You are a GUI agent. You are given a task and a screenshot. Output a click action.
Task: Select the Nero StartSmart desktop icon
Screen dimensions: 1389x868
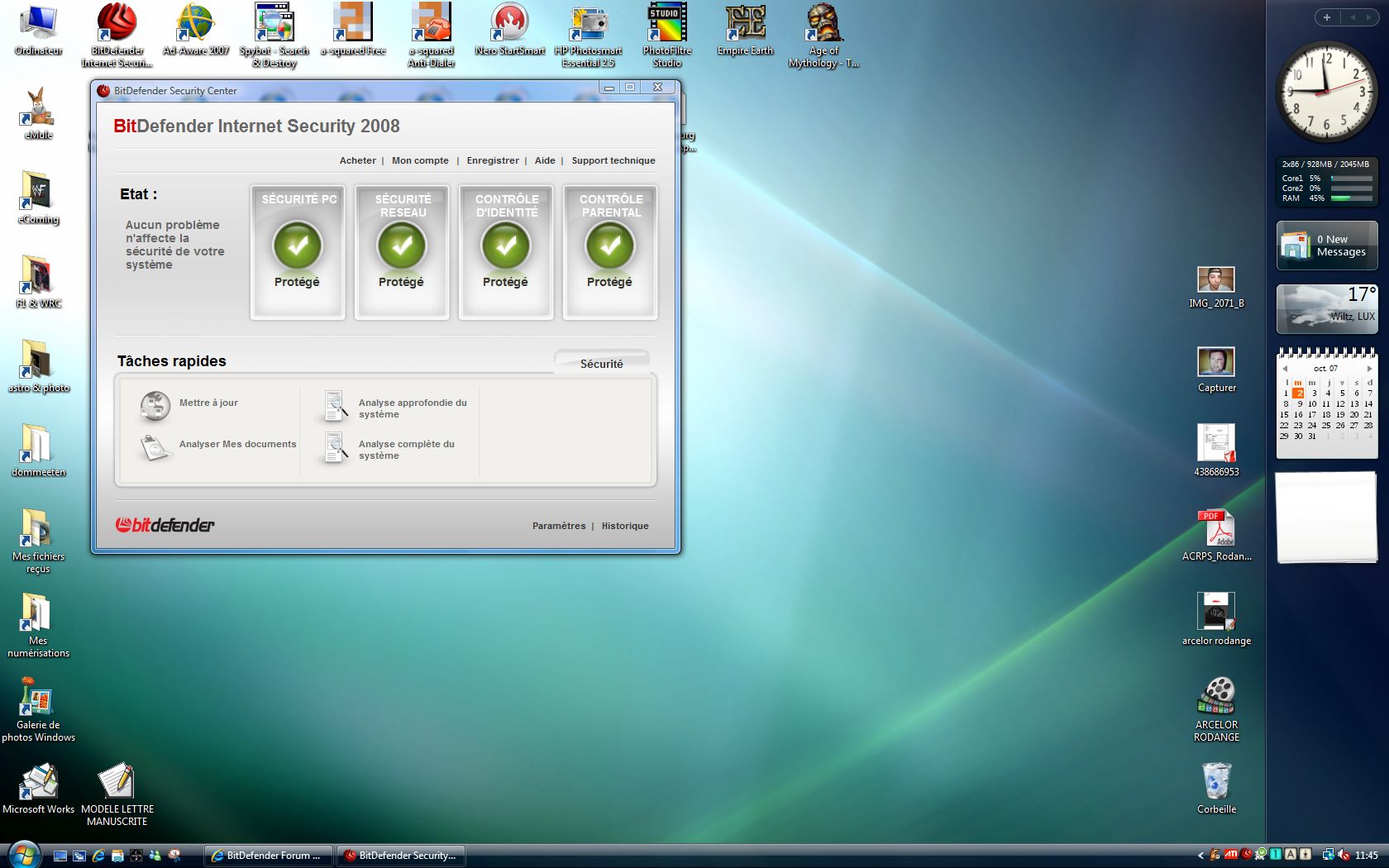510,30
